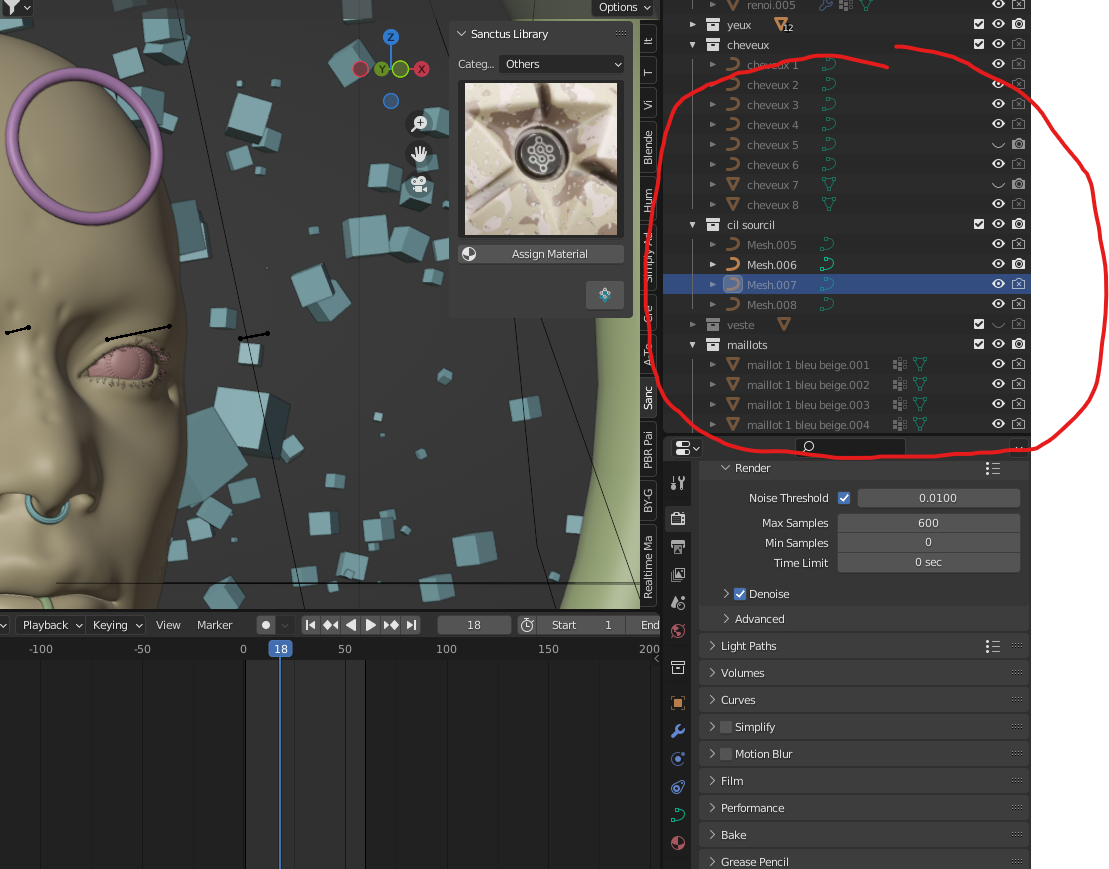Open the Output properties printer icon
This screenshot has height=869, width=1109.
click(x=678, y=547)
